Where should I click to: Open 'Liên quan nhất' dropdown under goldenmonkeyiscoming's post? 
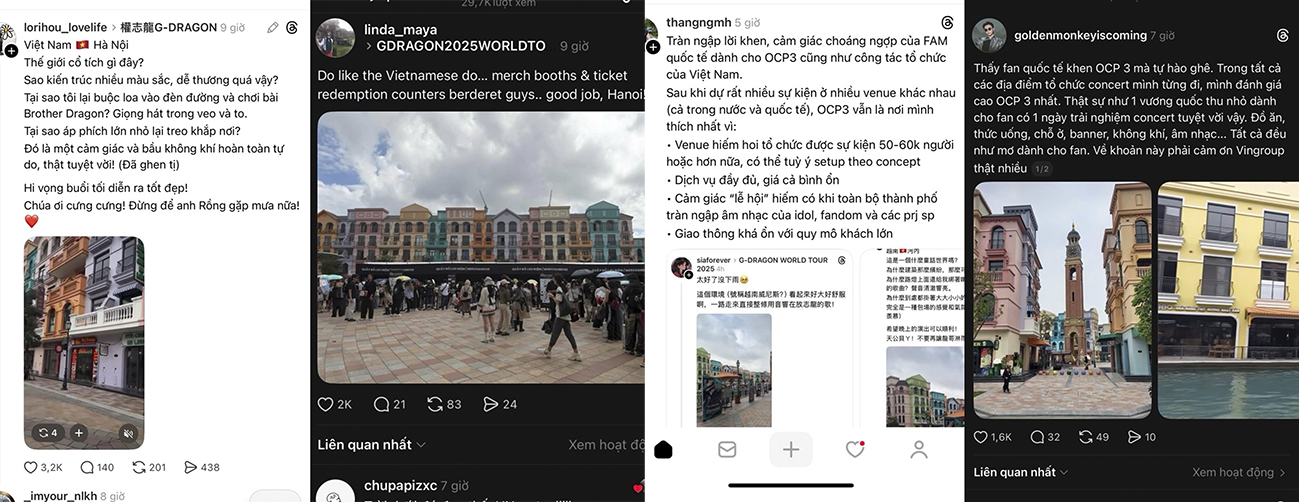tap(1021, 472)
